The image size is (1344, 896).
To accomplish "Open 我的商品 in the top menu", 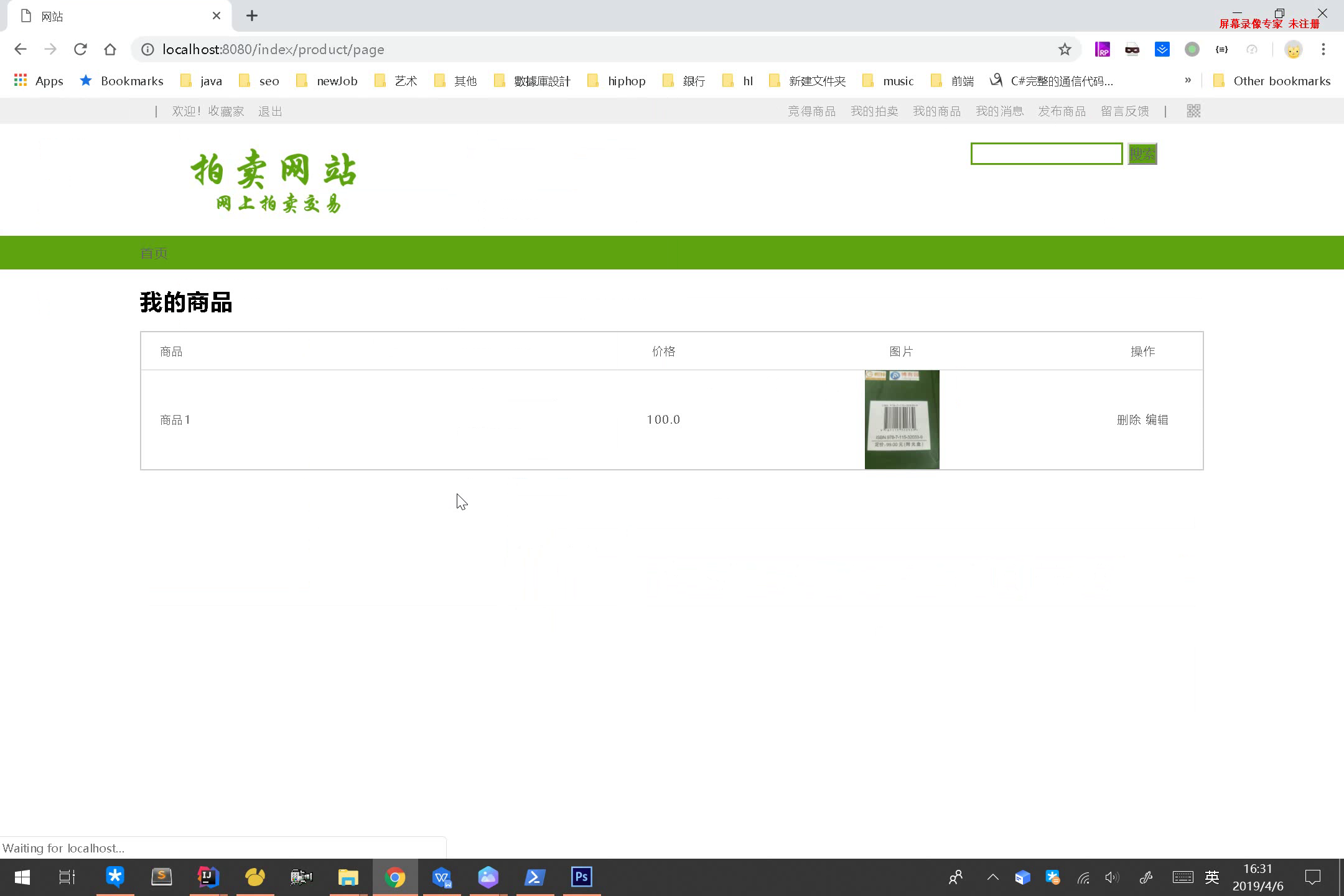I will pos(936,111).
